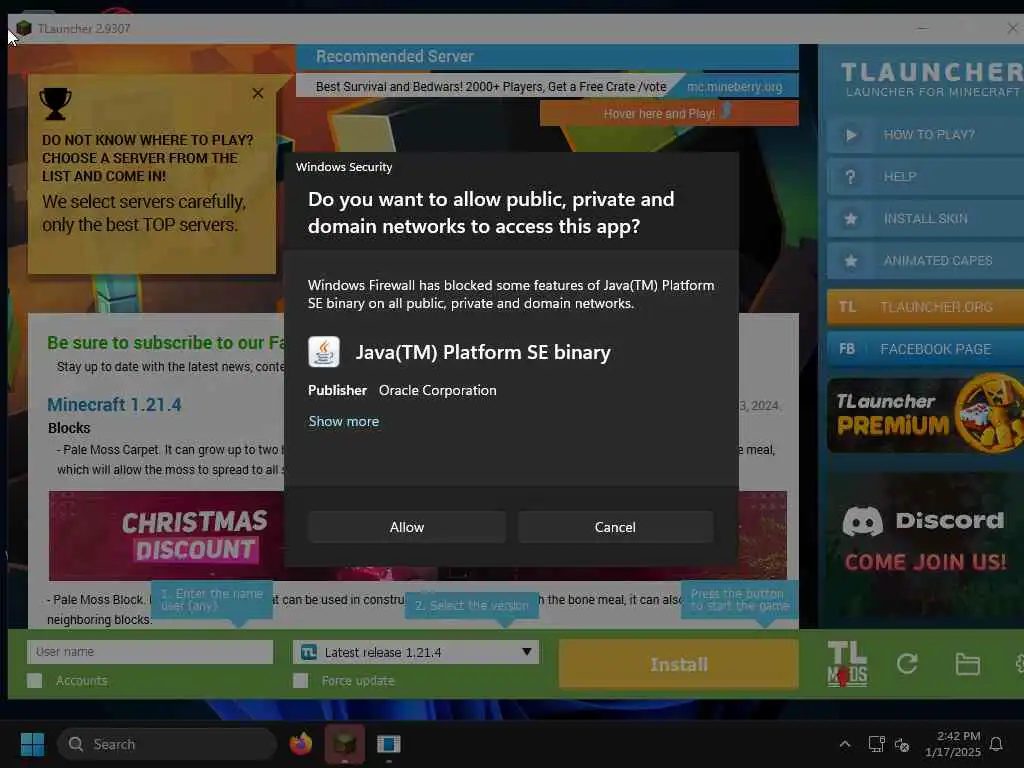Click the TLauncher title bar app icon
Viewport: 1024px width, 768px height.
pyautogui.click(x=24, y=28)
